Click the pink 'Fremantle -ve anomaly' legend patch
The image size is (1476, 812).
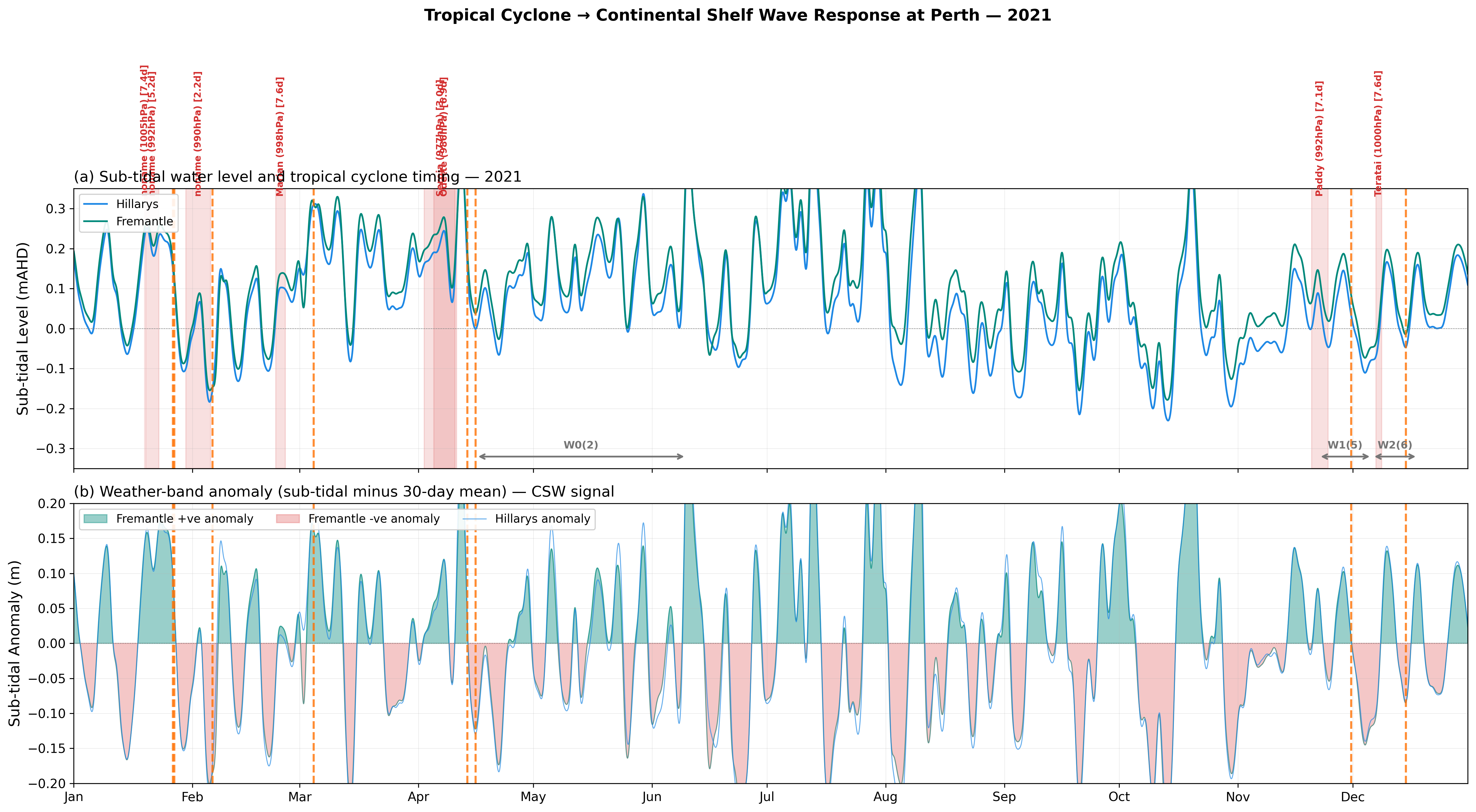coord(288,518)
